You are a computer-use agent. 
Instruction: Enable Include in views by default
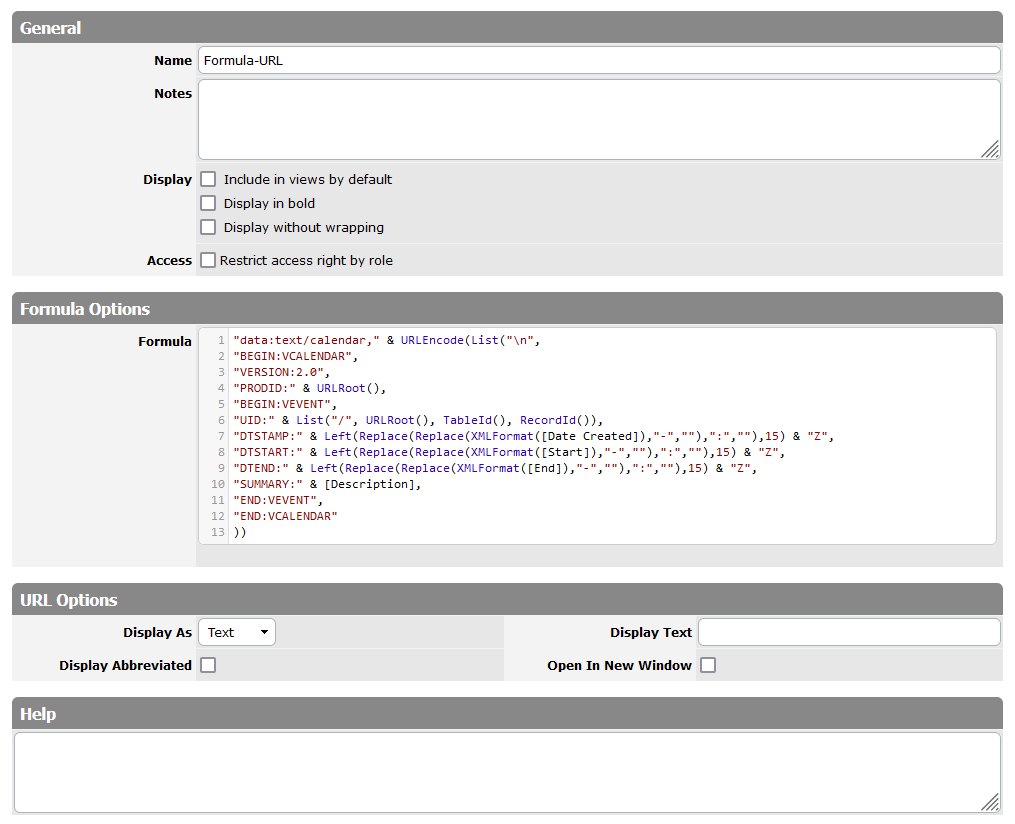point(208,180)
